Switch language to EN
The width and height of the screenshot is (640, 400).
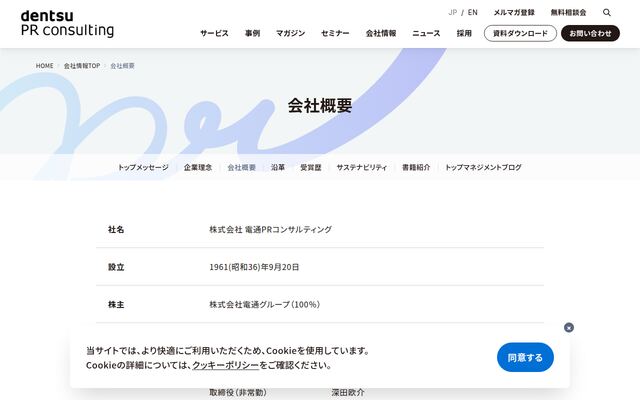(x=473, y=13)
